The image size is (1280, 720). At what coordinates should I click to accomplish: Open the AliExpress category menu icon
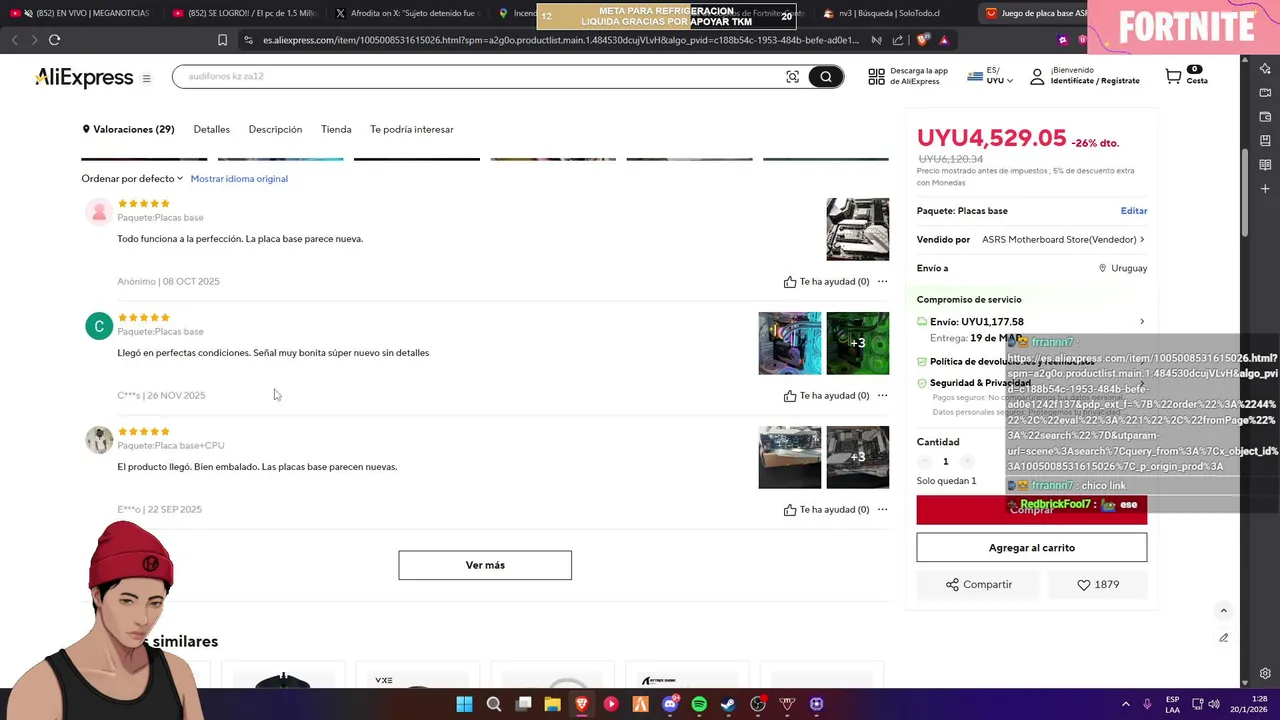[x=146, y=78]
